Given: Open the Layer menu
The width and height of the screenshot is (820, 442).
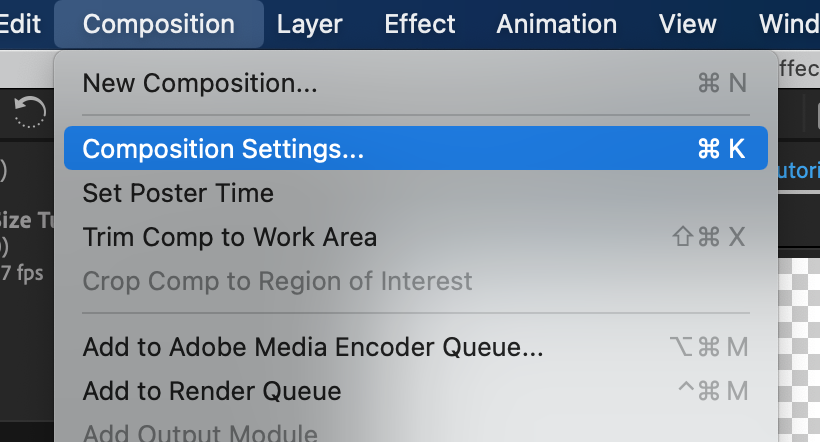Looking at the screenshot, I should click(309, 24).
